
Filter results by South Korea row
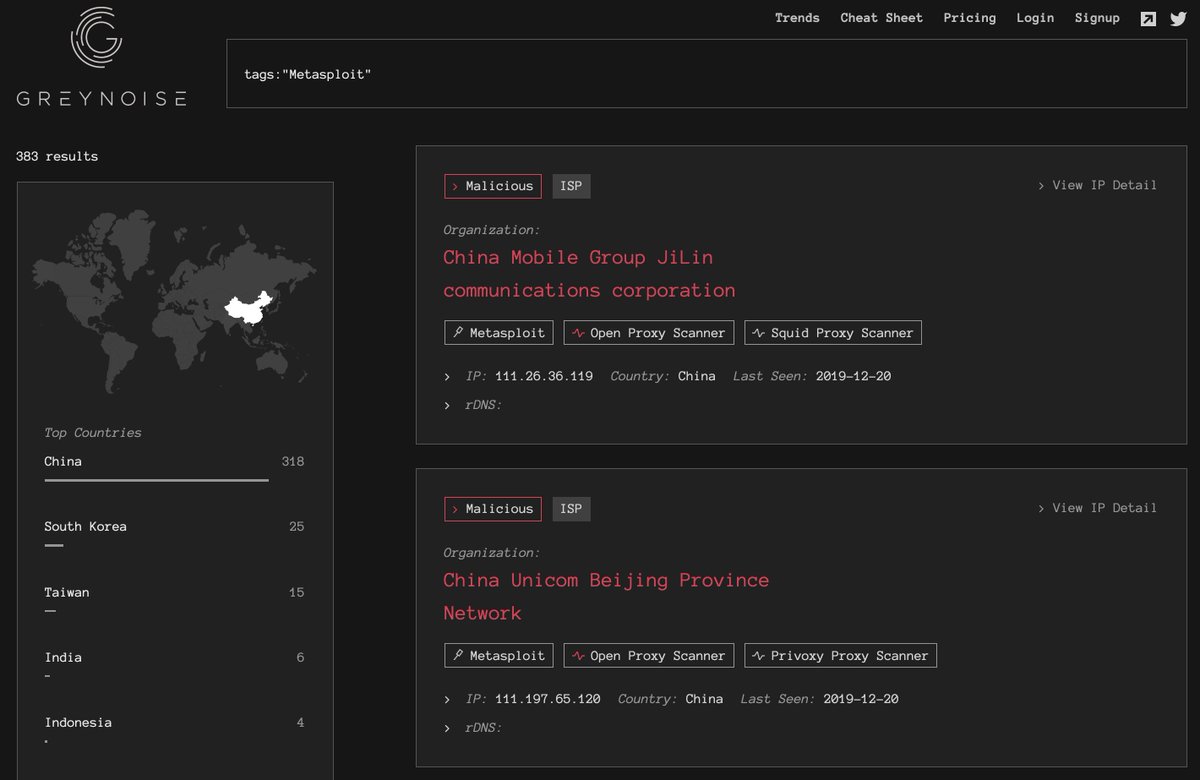pyautogui.click(x=174, y=535)
